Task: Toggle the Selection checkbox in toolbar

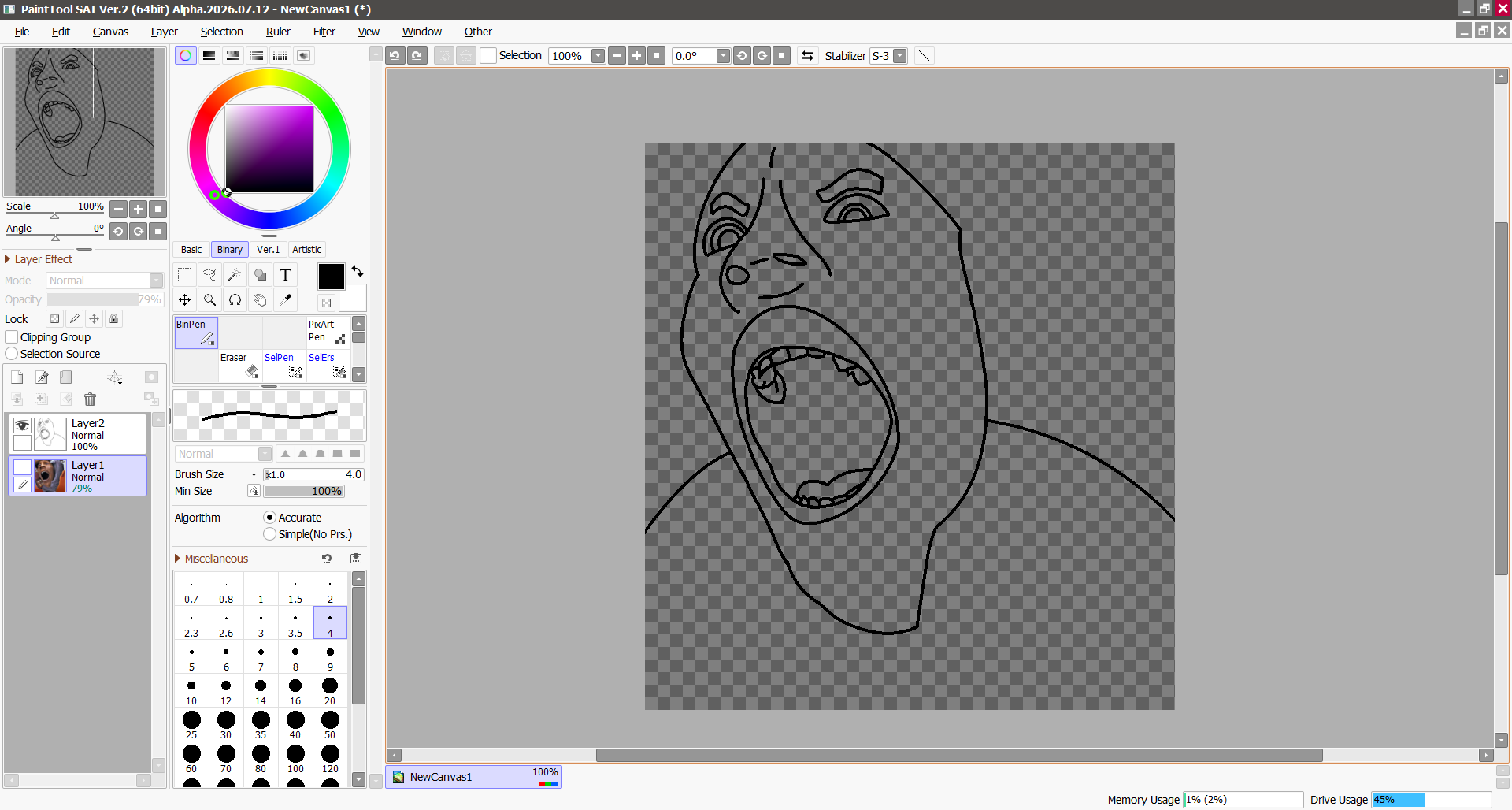Action: [488, 56]
